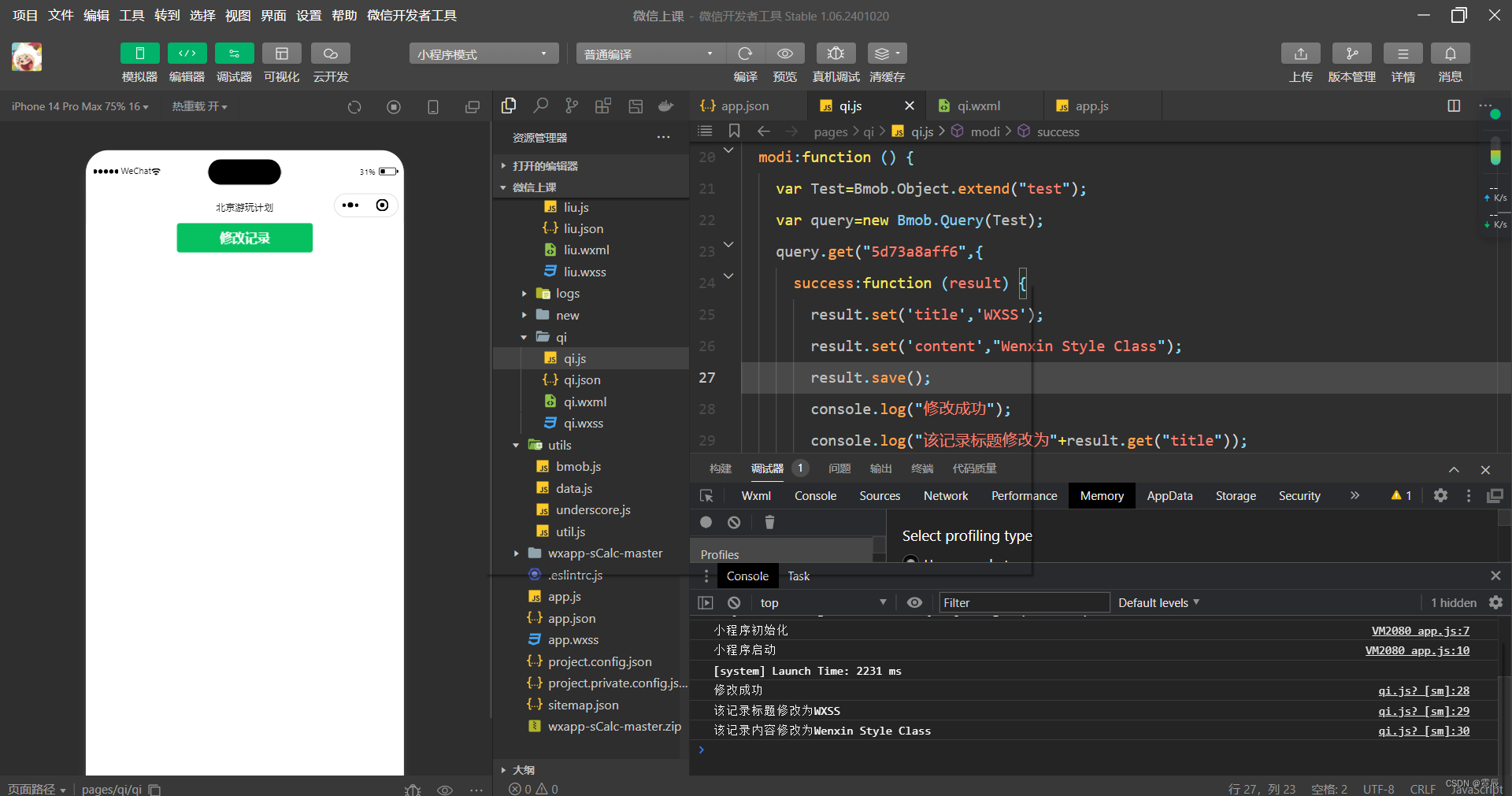Click the 预览 preview eye icon
1512x796 pixels.
click(785, 54)
